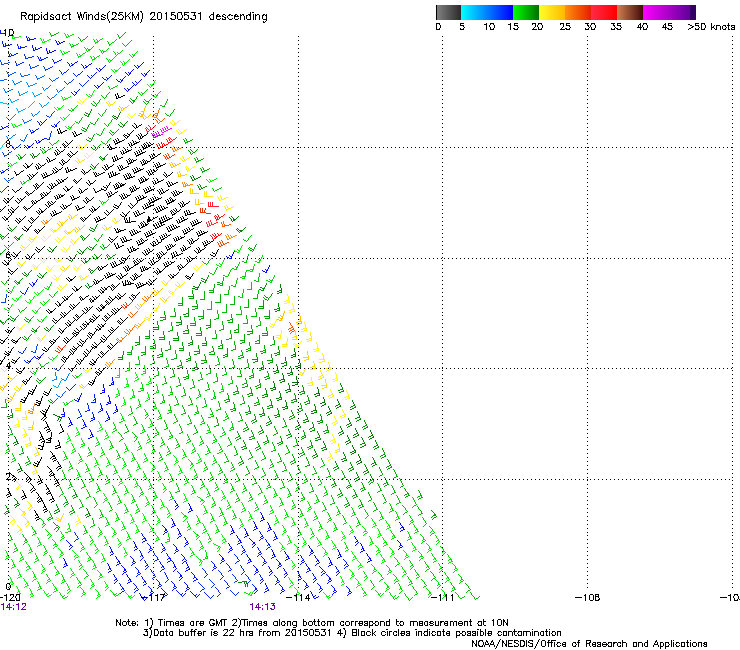Click the magenta wind barbs near 8N

pyautogui.click(x=161, y=132)
